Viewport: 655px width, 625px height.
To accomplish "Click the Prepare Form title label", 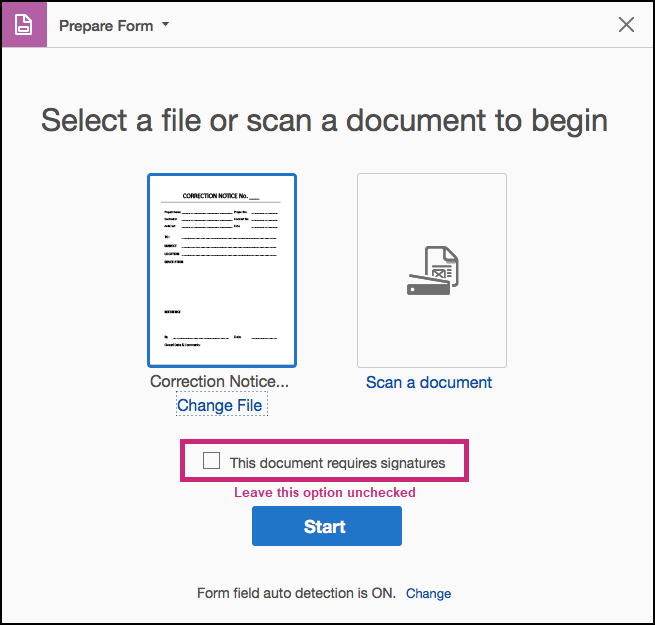I will click(x=106, y=26).
